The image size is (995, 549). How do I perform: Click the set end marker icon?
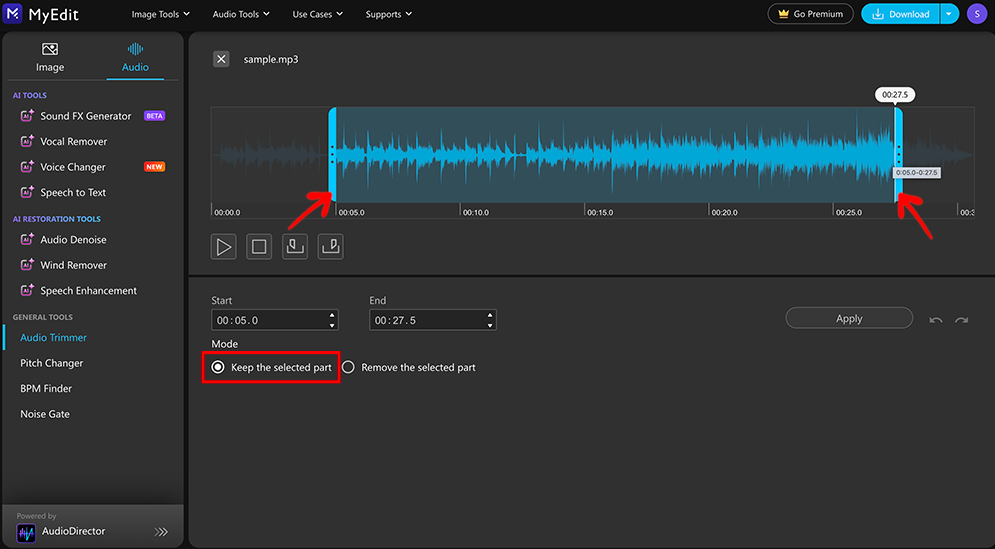[x=331, y=247]
